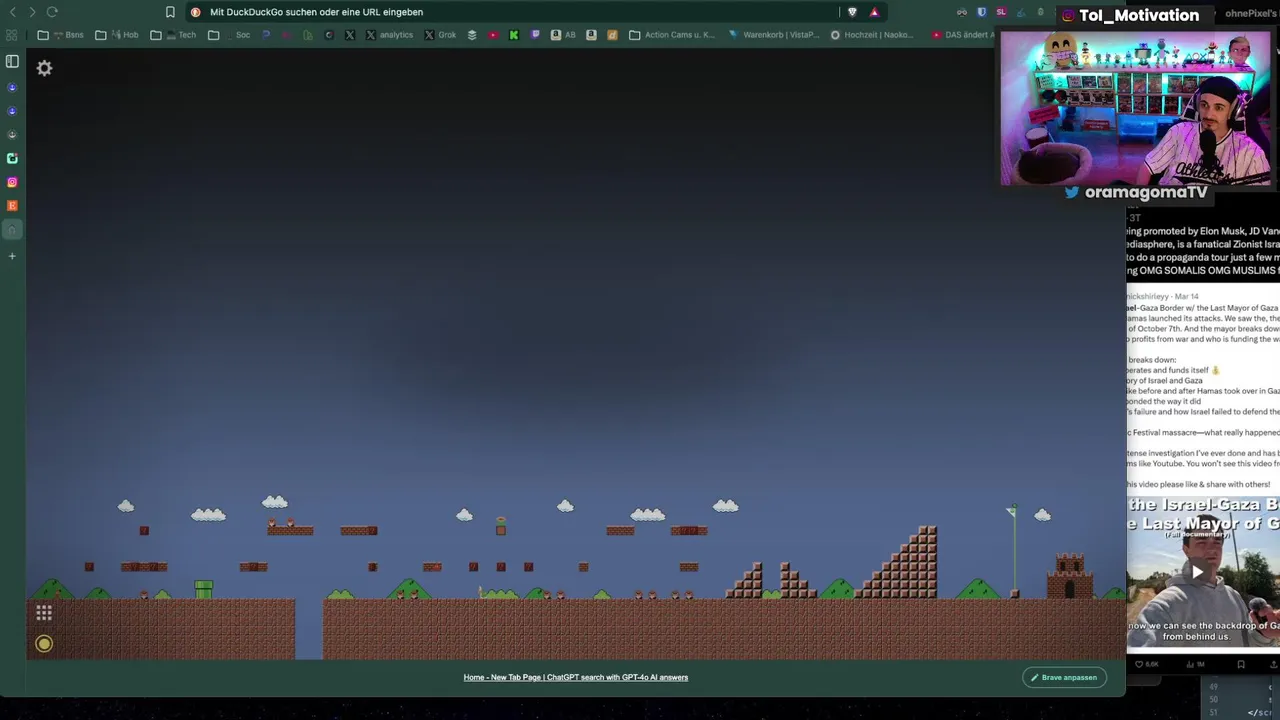Click the webcam overlay thumbnail
Image resolution: width=1280 pixels, height=720 pixels.
pyautogui.click(x=1136, y=108)
